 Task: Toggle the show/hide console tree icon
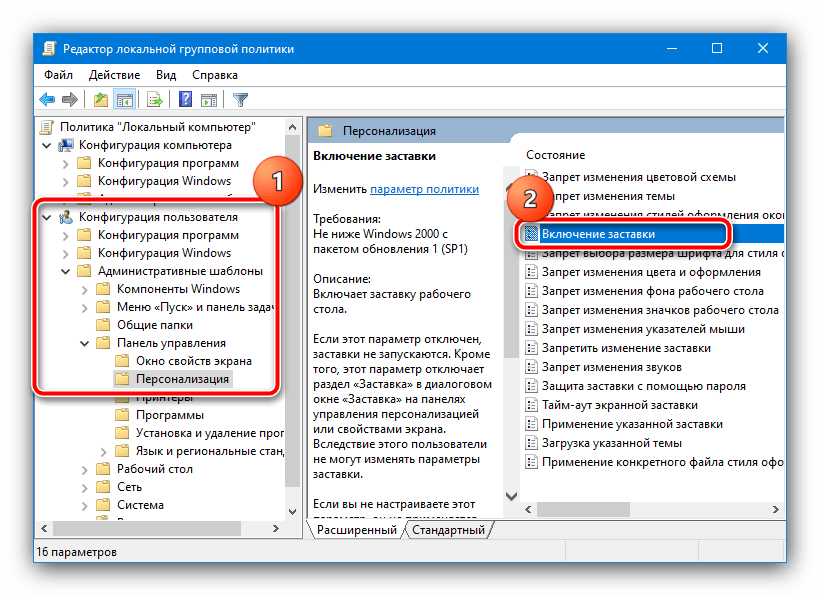click(125, 99)
